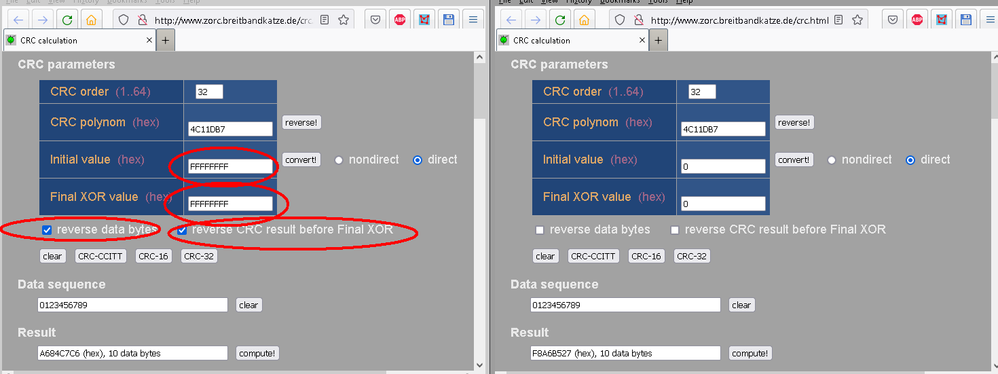The width and height of the screenshot is (998, 374).
Task: Go forward in left browser window
Action: coord(43,19)
